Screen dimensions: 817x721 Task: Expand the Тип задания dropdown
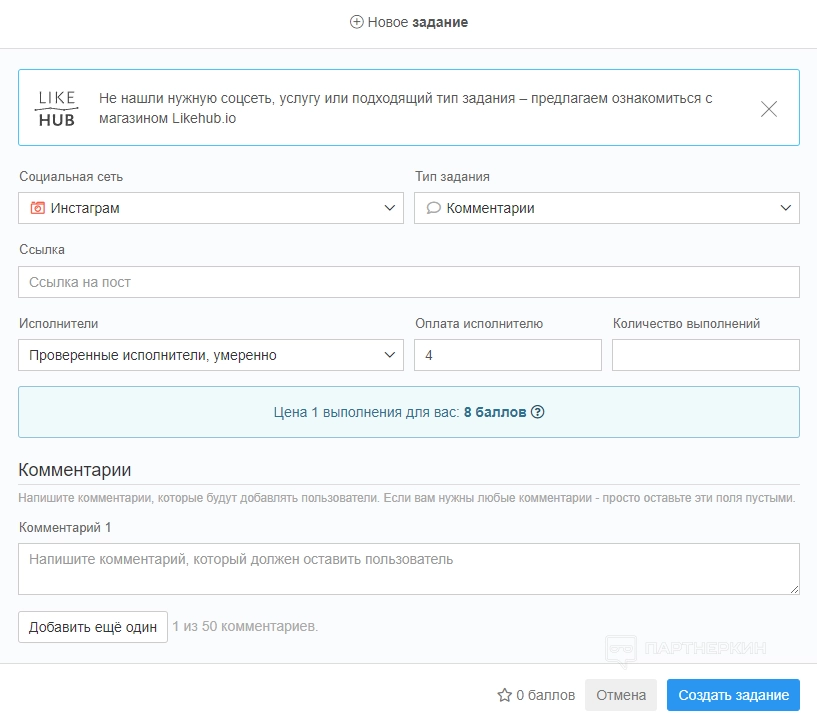(x=606, y=208)
